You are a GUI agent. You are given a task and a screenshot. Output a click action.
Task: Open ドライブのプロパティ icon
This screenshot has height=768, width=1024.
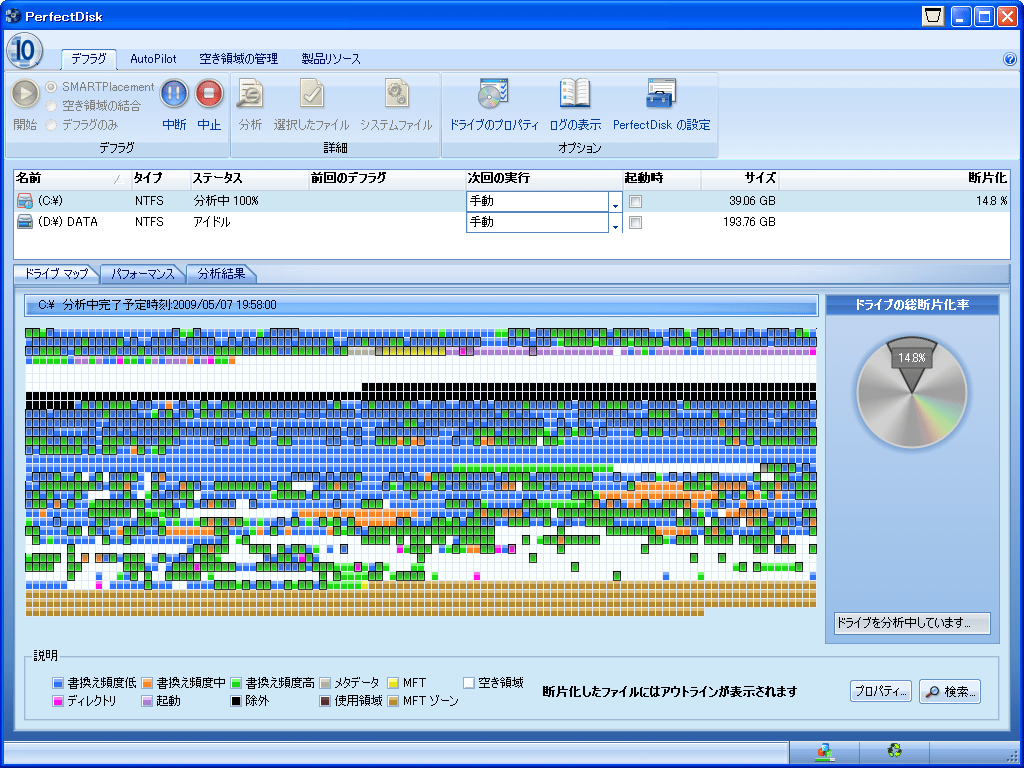(x=493, y=93)
